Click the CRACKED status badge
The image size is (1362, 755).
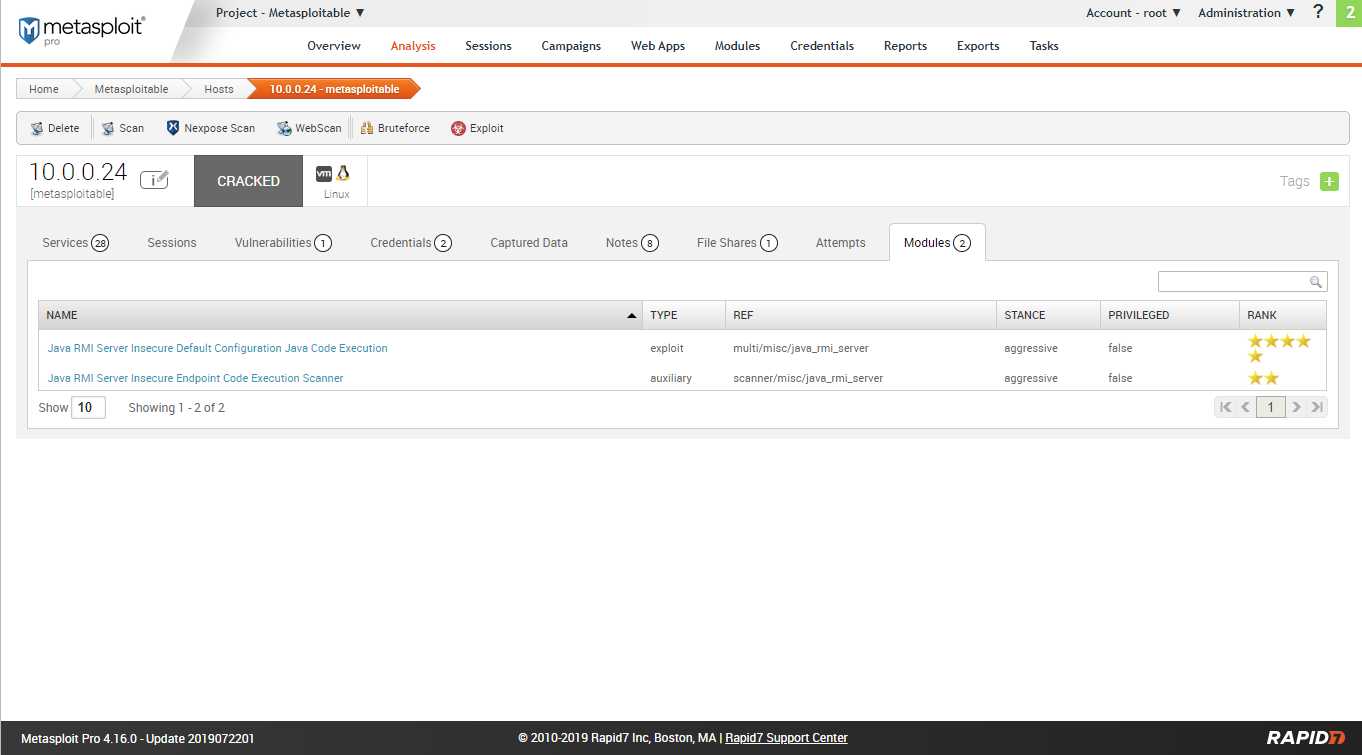click(x=248, y=181)
